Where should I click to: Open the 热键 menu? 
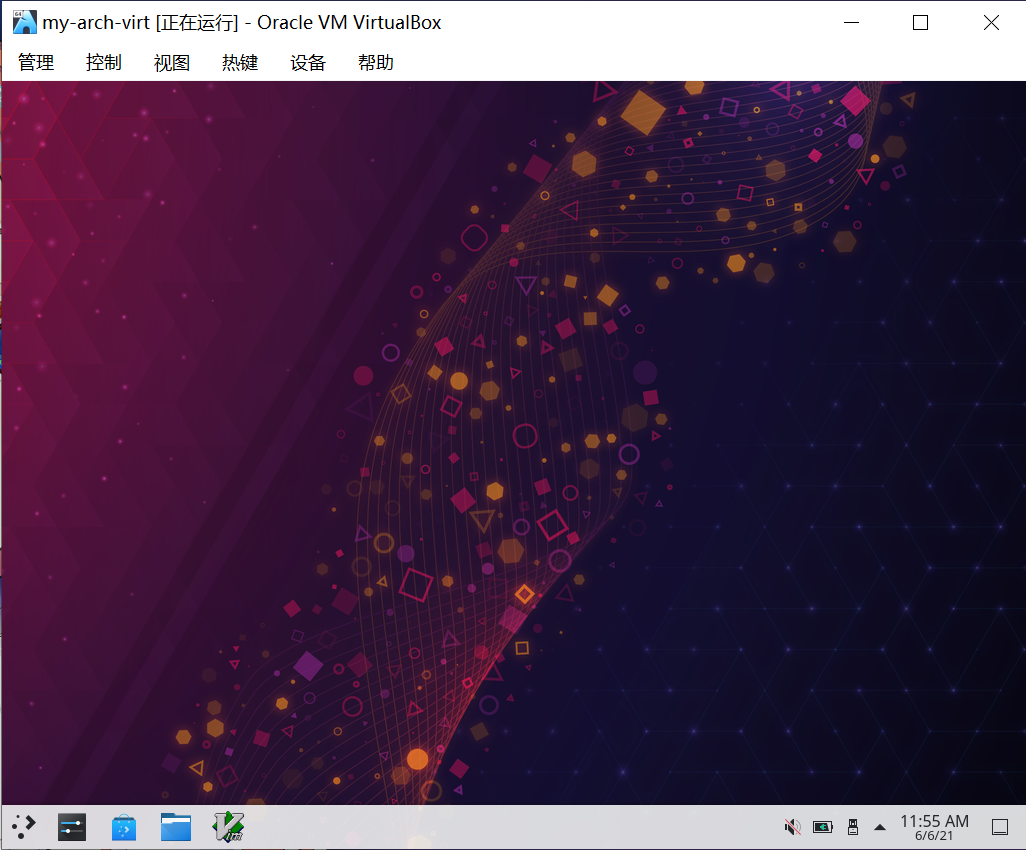[239, 62]
